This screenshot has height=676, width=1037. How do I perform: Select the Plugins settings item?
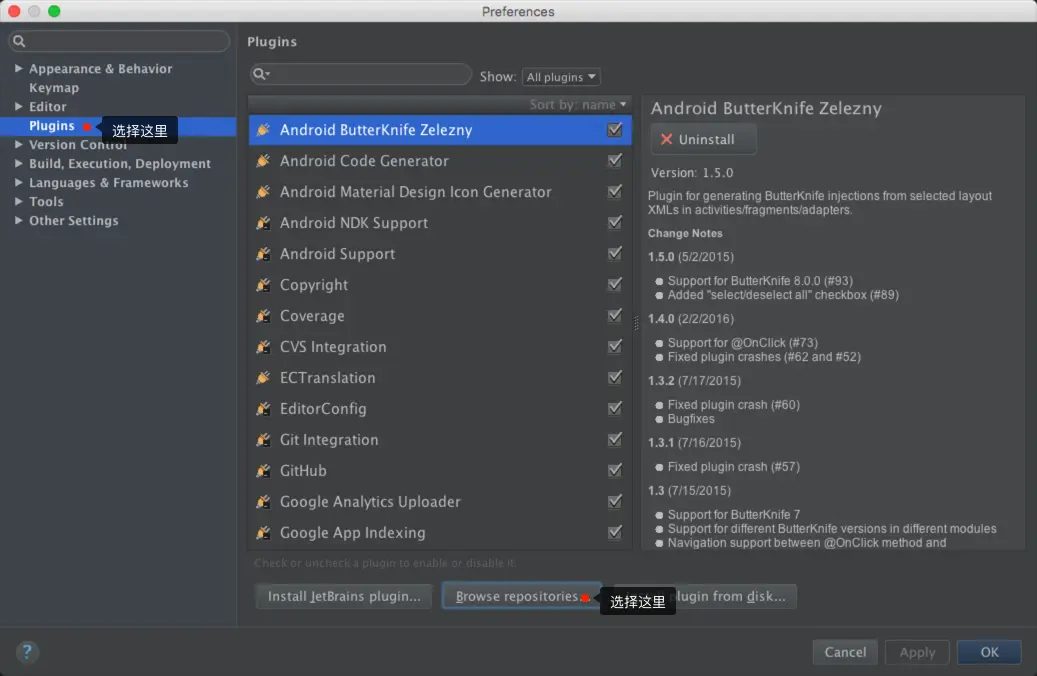52,126
